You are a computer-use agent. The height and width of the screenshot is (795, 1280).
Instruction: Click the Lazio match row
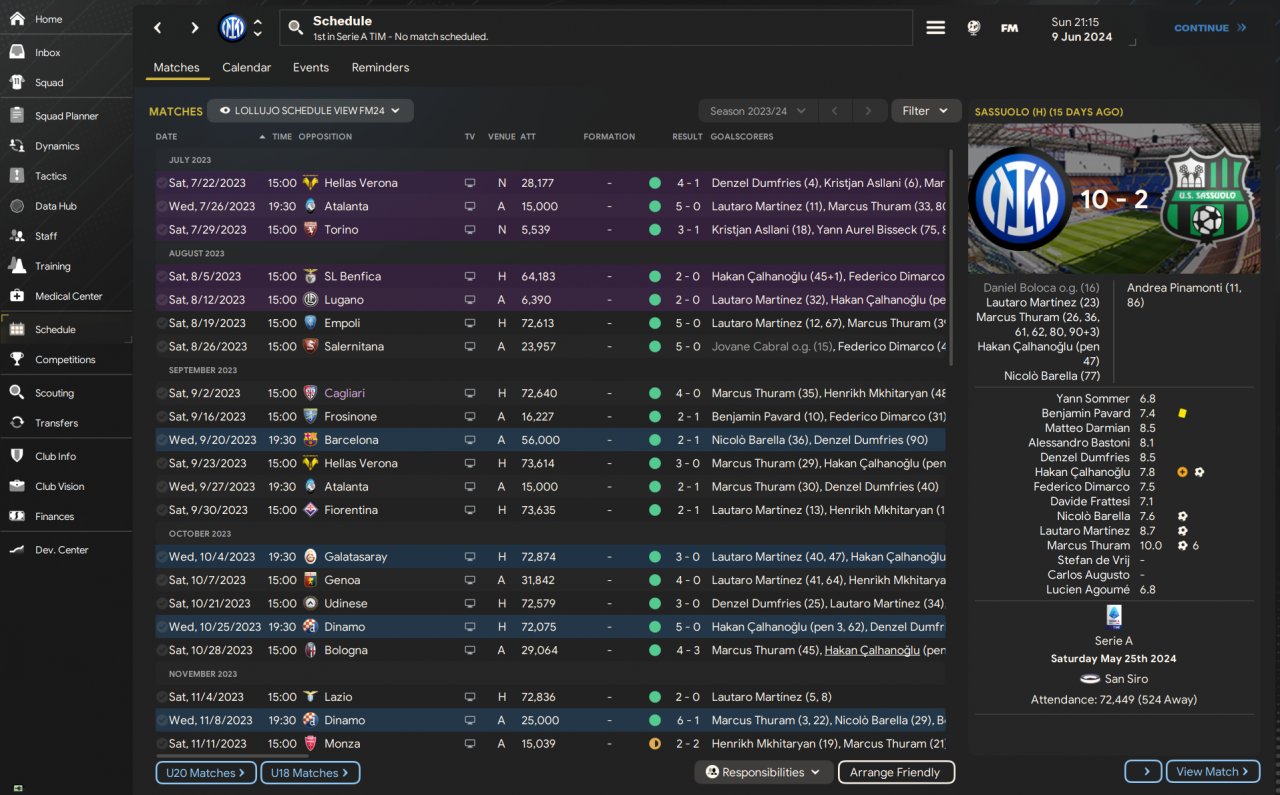[x=550, y=697]
